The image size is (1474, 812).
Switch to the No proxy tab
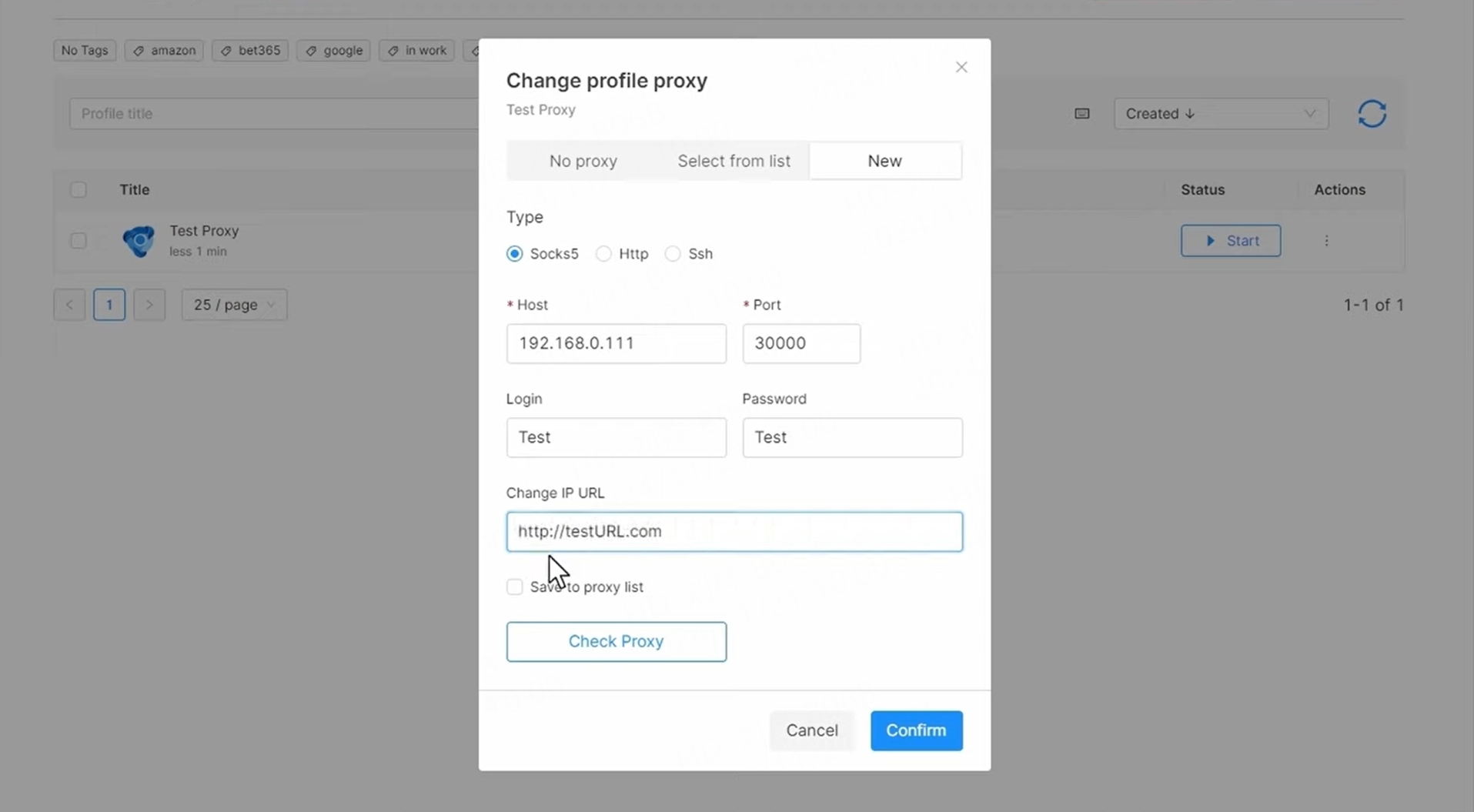(x=583, y=161)
